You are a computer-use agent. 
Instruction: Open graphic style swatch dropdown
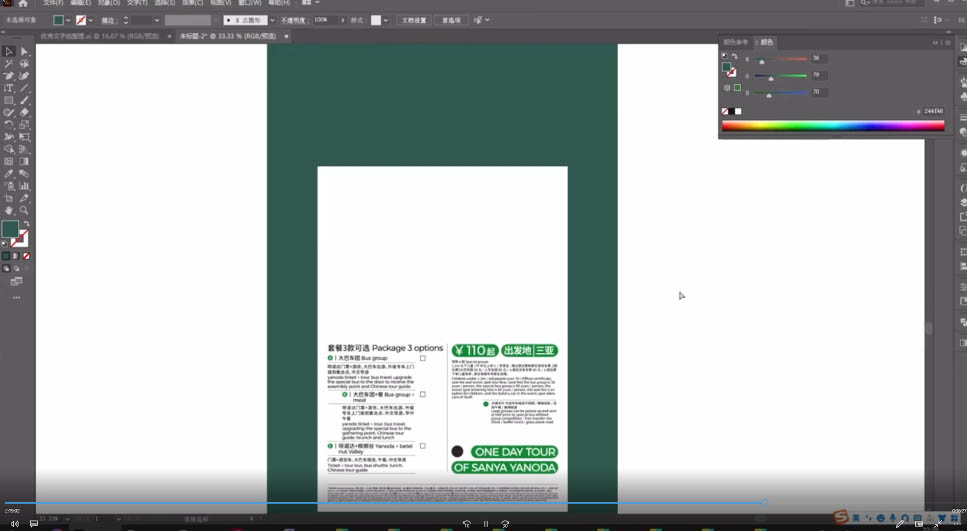tap(386, 20)
